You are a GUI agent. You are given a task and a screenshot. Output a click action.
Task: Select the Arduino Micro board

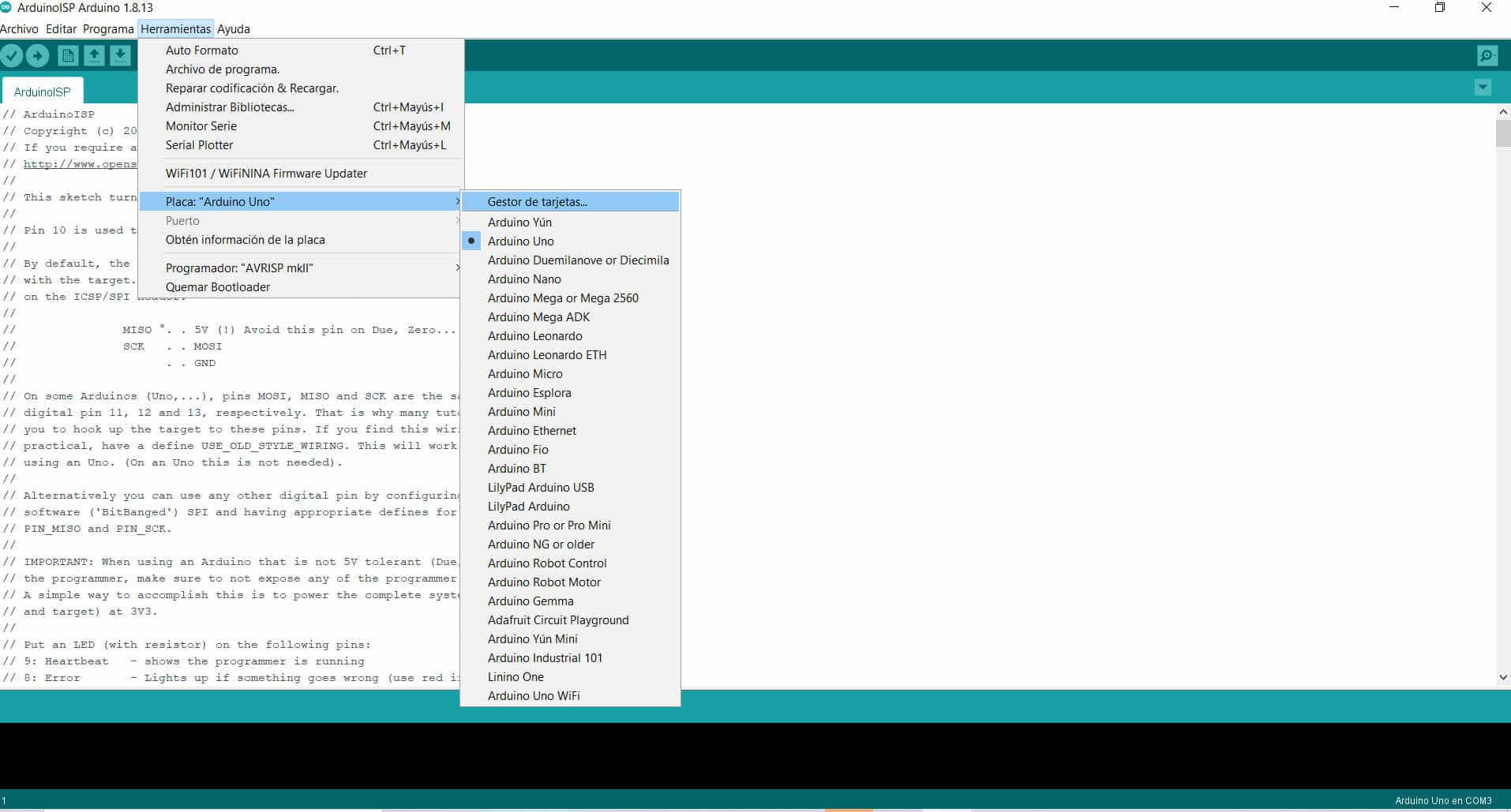pyautogui.click(x=570, y=374)
